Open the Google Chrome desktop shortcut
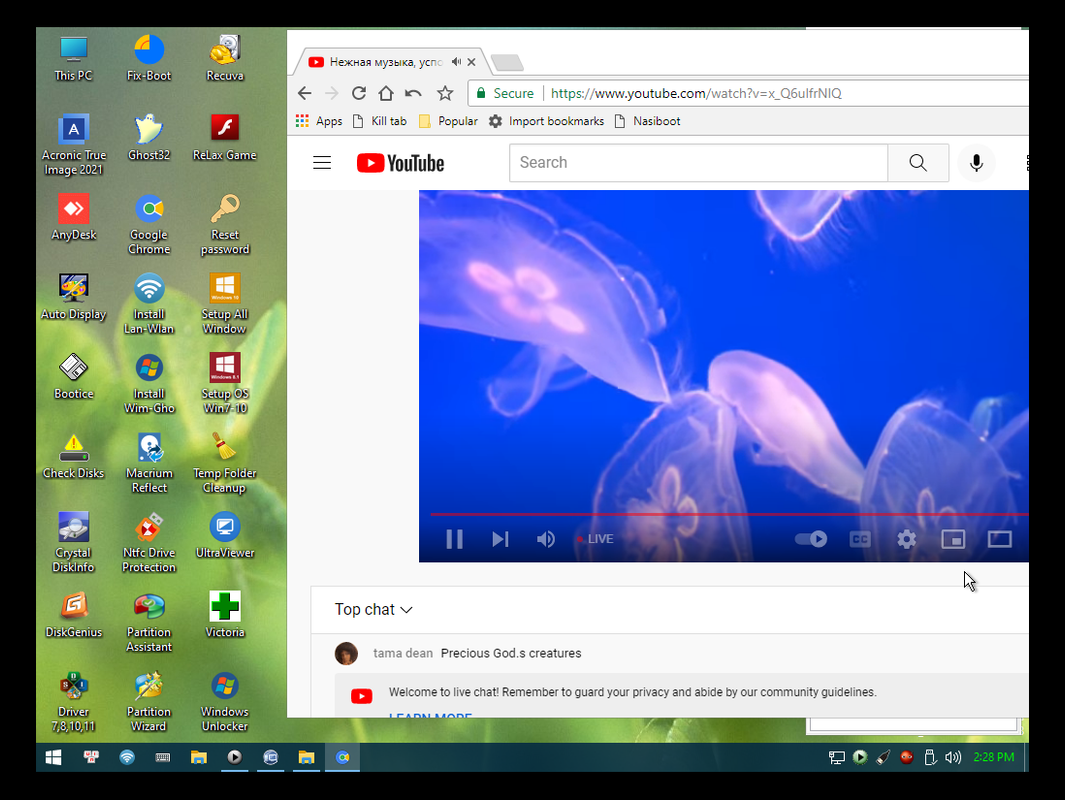The image size is (1065, 800). pos(149,225)
